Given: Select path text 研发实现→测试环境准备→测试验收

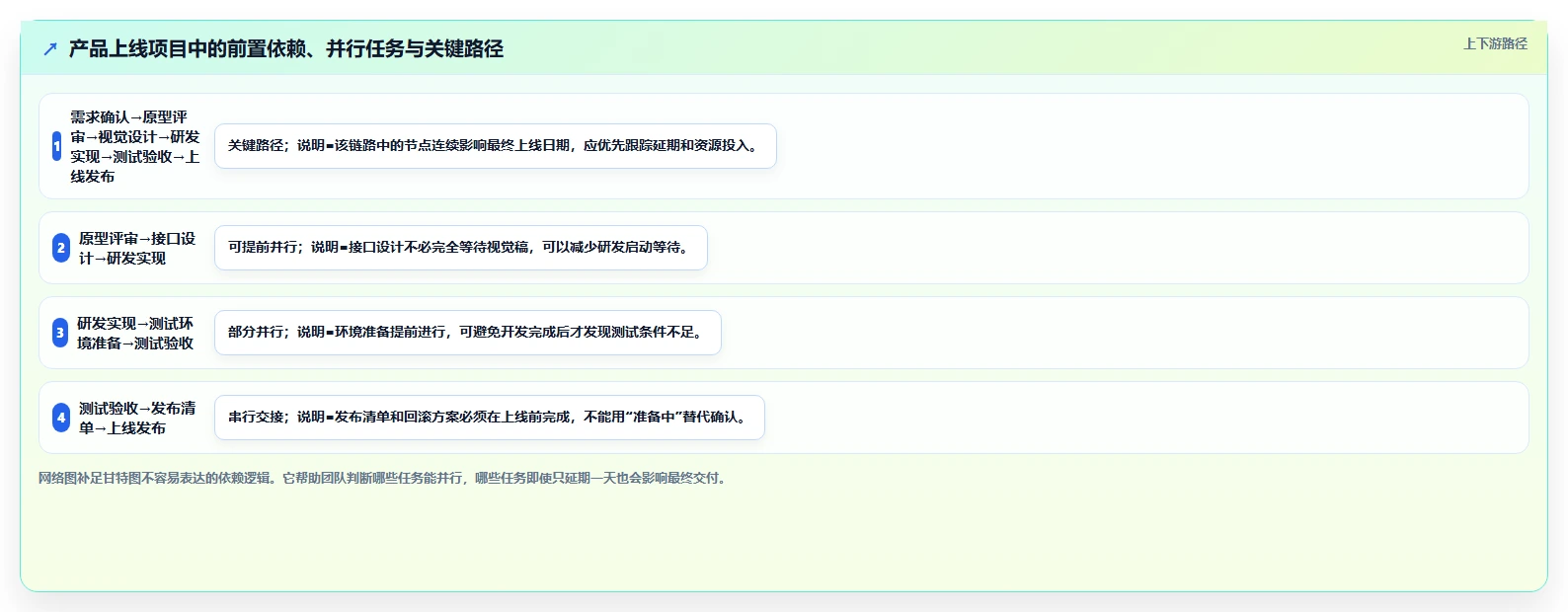Looking at the screenshot, I should coord(135,333).
